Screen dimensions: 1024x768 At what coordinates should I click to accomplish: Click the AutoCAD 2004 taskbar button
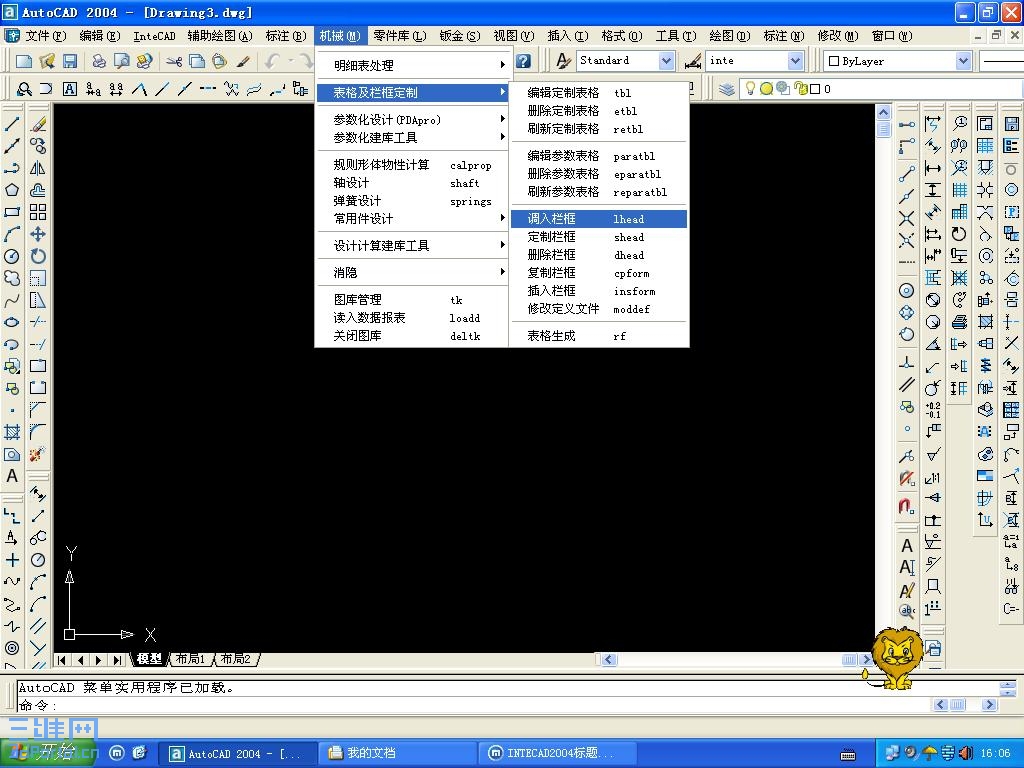point(238,754)
